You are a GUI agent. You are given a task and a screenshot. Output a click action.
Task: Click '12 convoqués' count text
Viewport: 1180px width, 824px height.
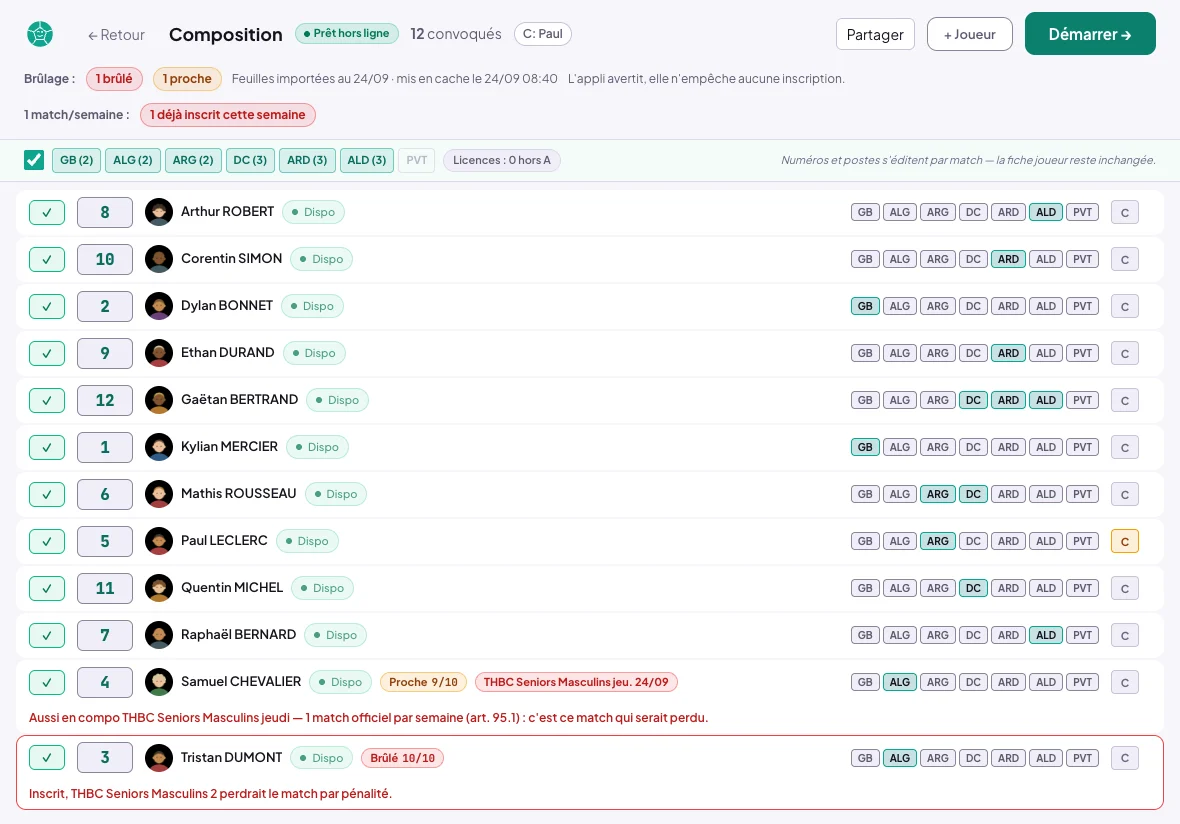[455, 34]
